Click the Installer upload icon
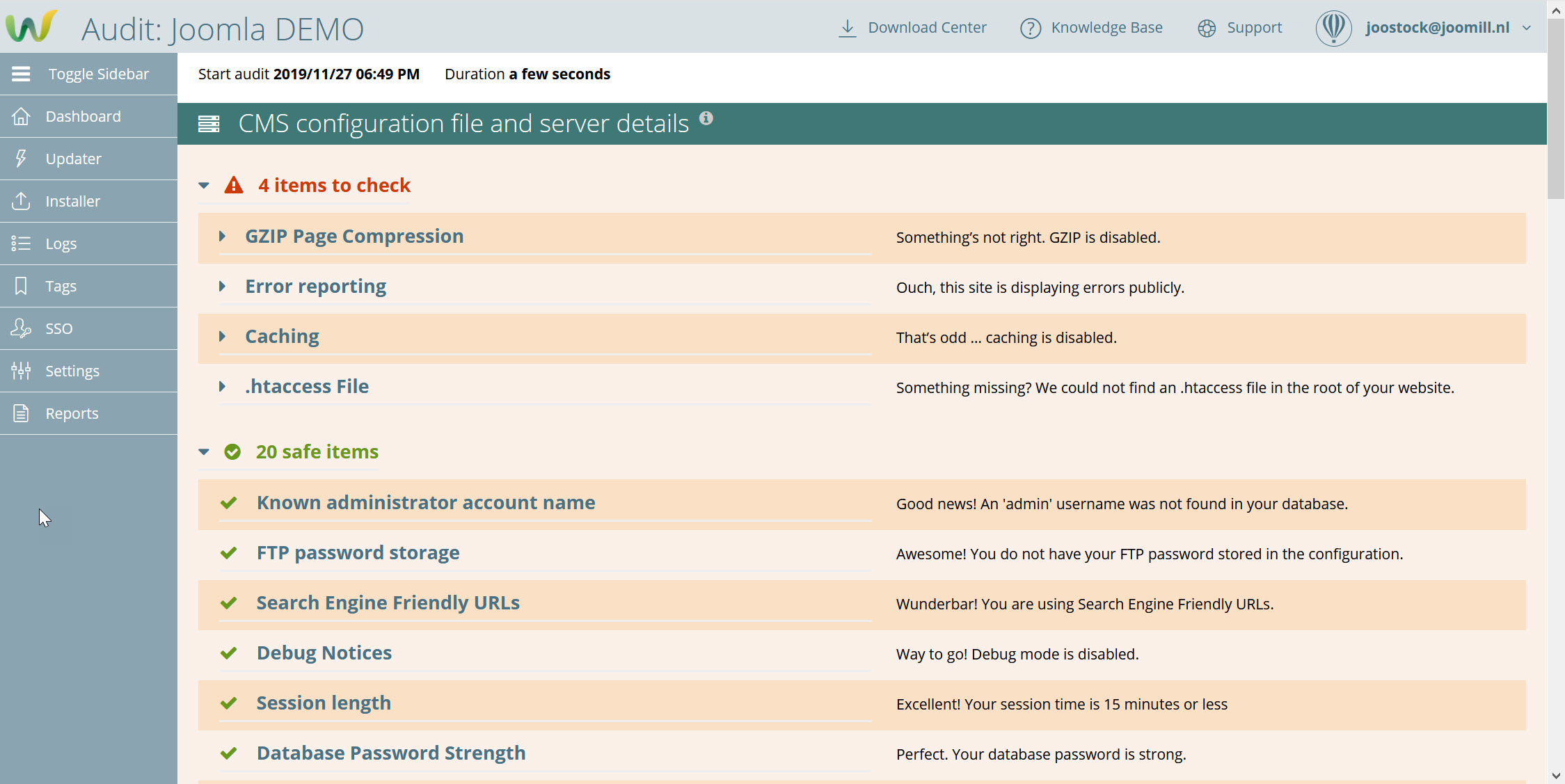Image resolution: width=1565 pixels, height=784 pixels. coord(21,201)
